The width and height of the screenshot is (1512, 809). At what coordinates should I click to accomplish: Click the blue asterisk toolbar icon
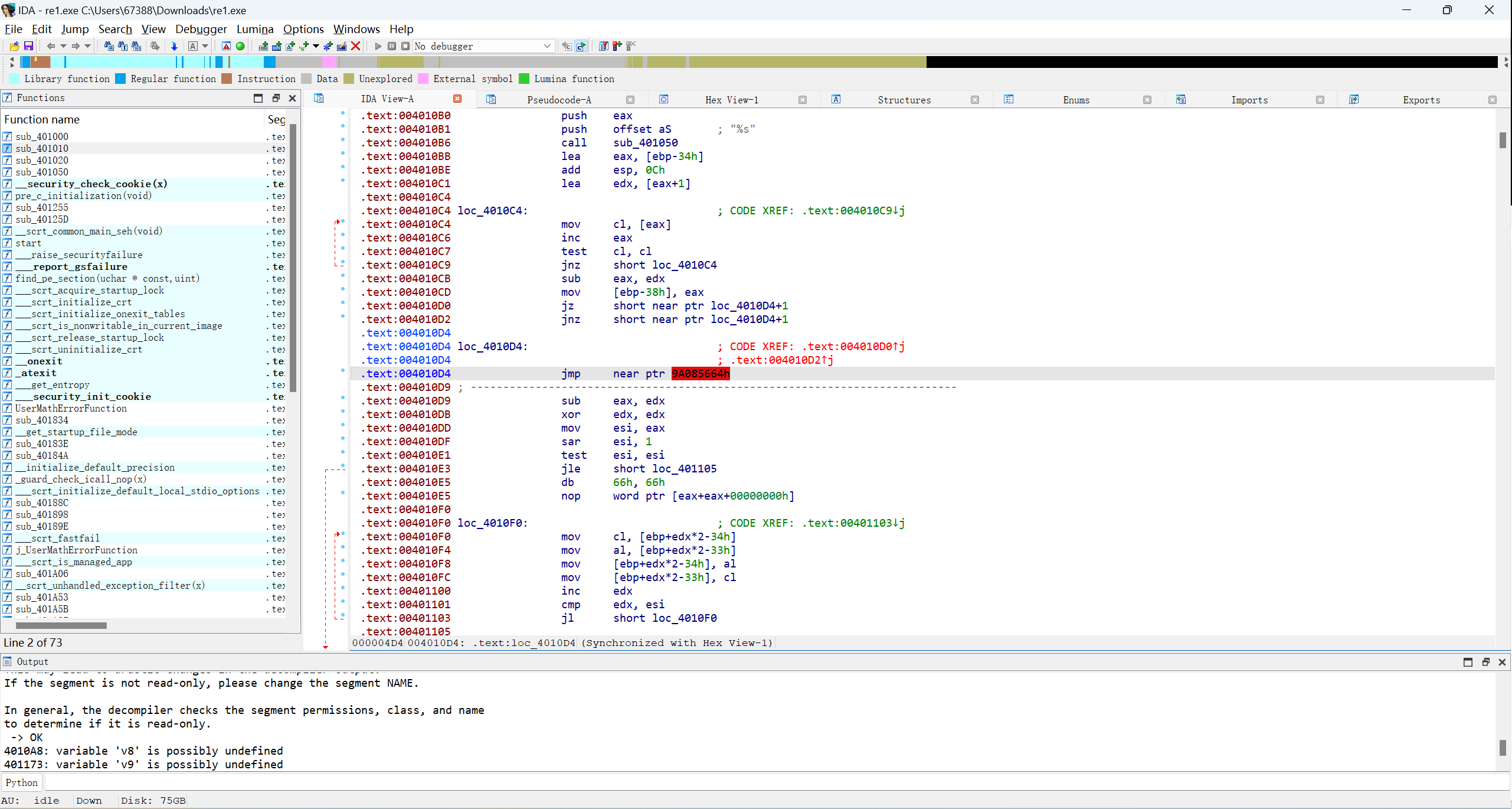(328, 46)
